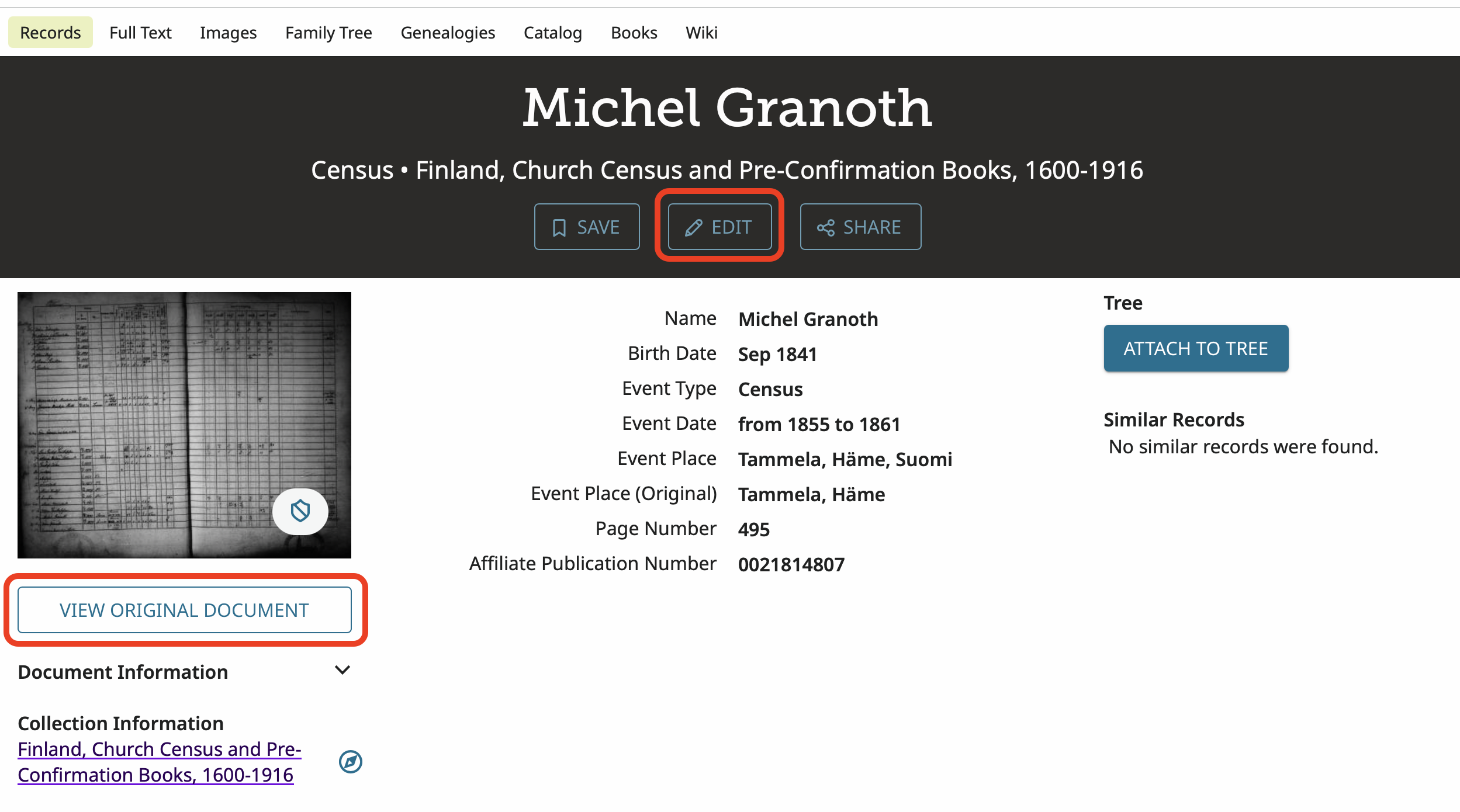Image resolution: width=1460 pixels, height=812 pixels.
Task: Open the Wiki tab
Action: point(701,33)
